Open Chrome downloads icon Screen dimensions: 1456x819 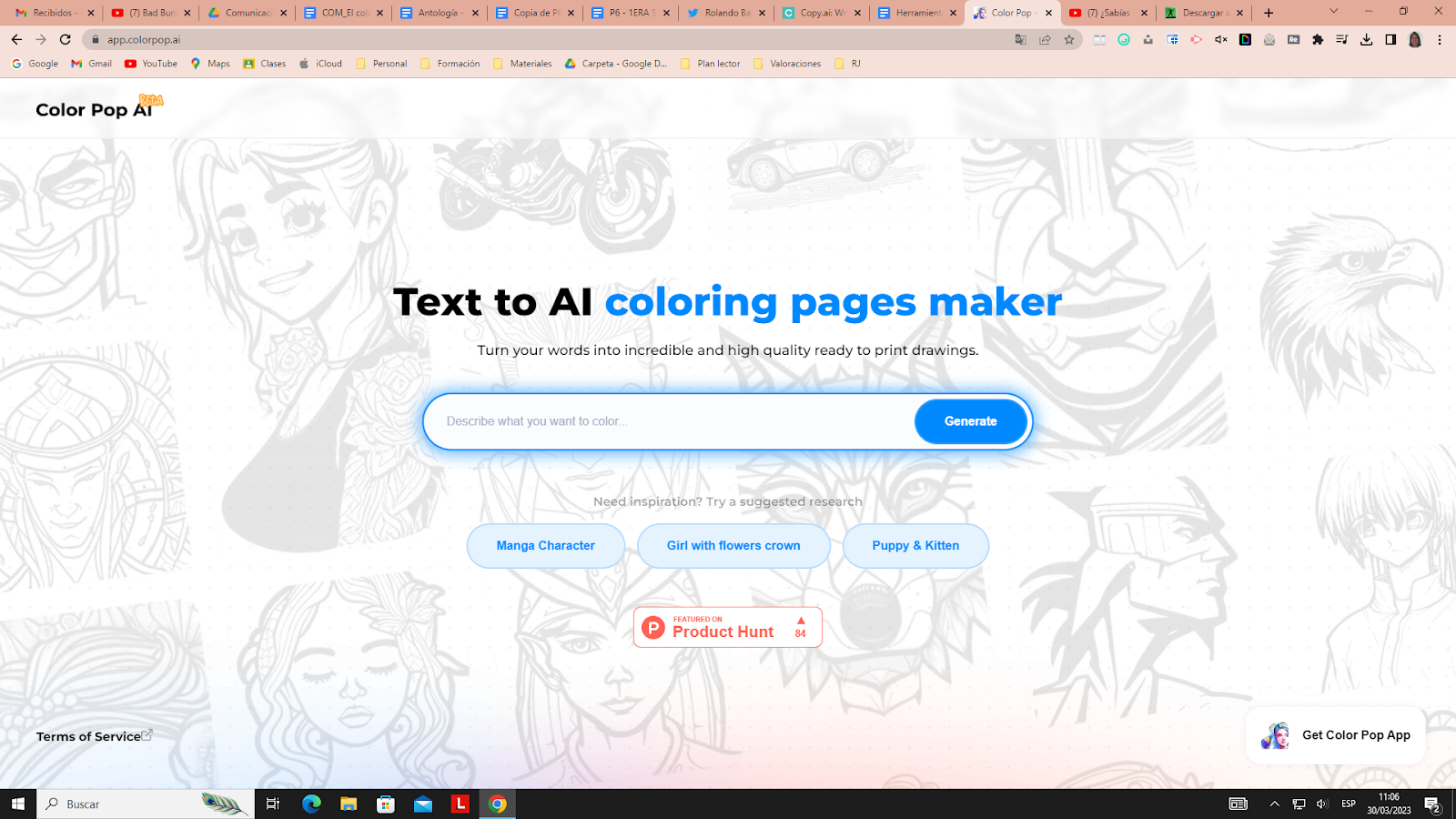(1366, 40)
